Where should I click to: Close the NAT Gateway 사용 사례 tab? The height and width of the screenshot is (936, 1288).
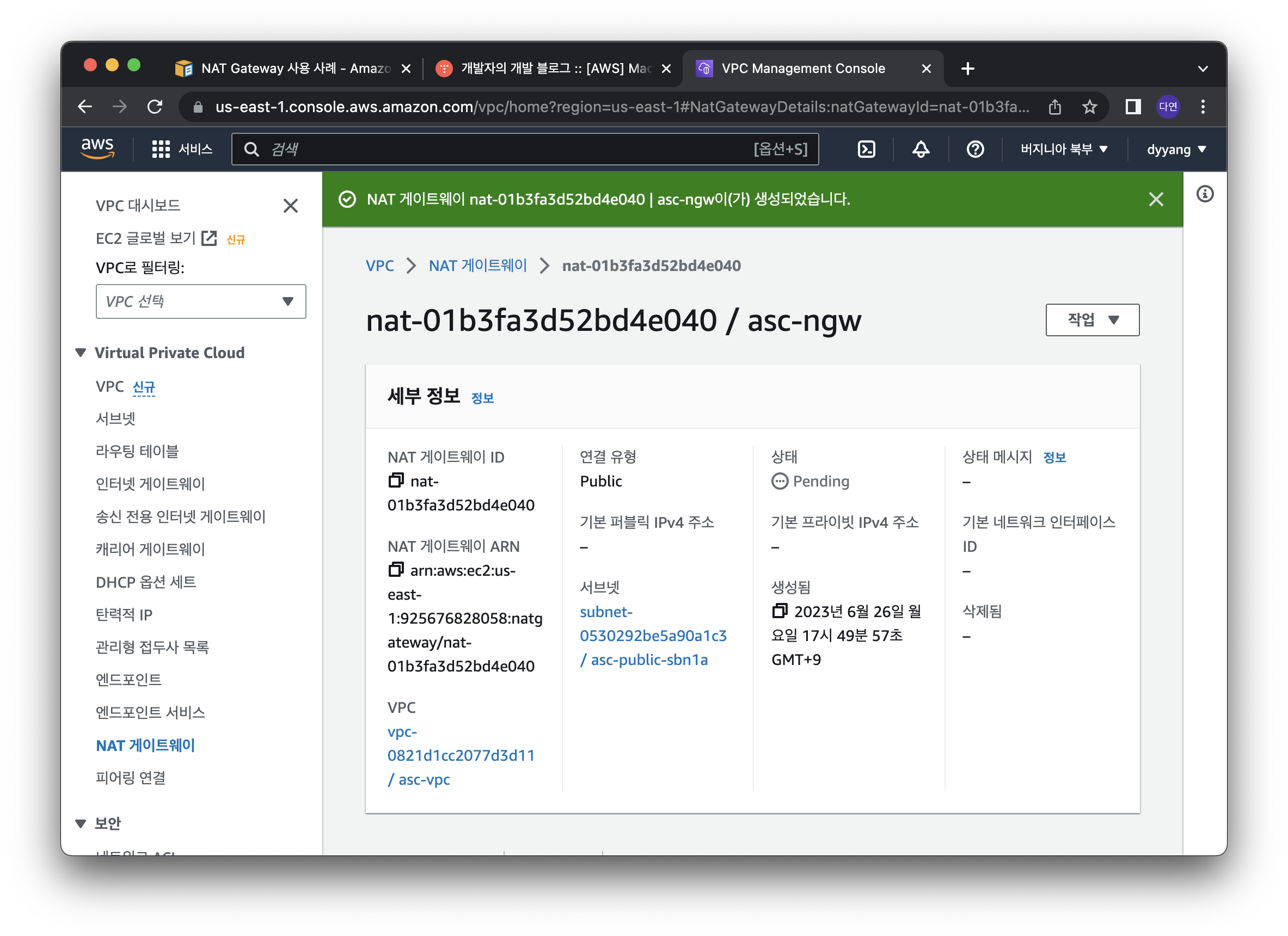(406, 69)
